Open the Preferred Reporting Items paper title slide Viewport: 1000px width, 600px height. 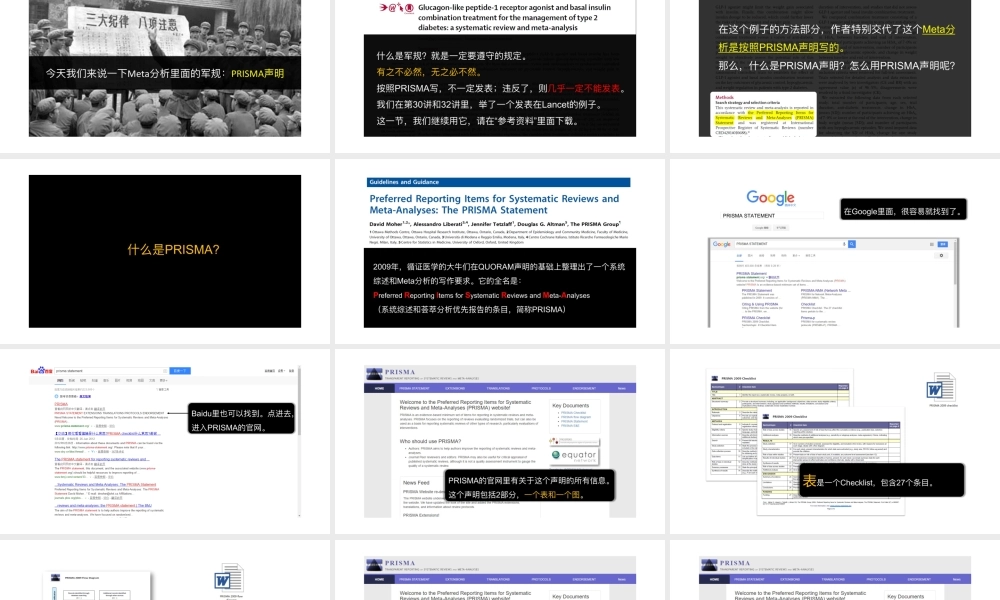(x=498, y=250)
